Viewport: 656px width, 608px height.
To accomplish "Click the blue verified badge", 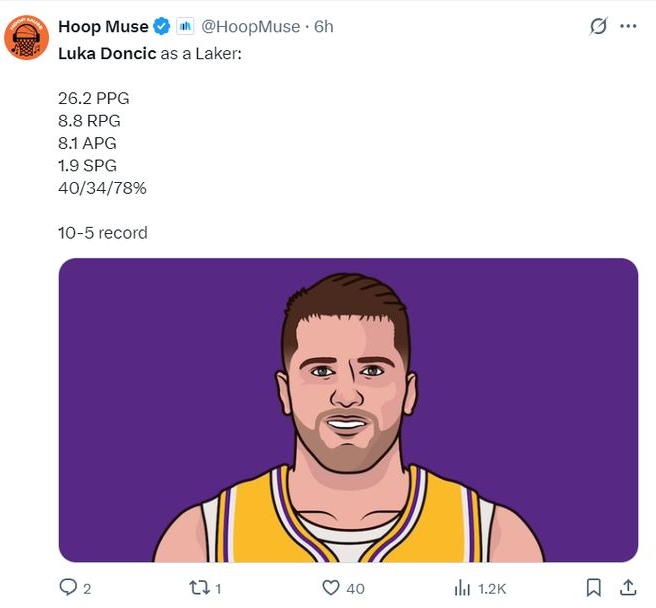I will (161, 27).
